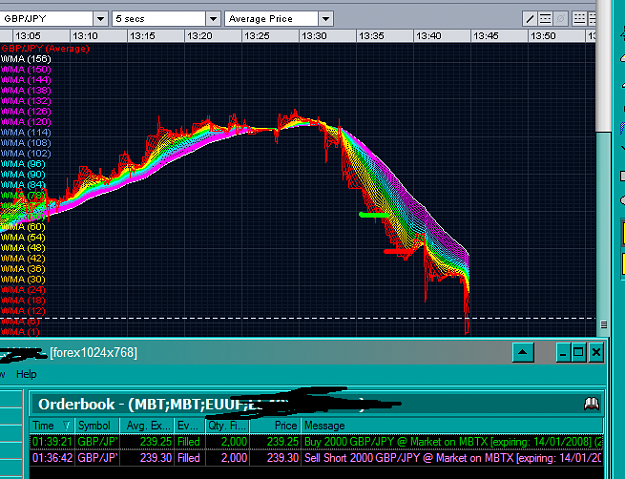Click the Avg. Ex... column header
Screen dimensions: 625x479
tap(147, 426)
